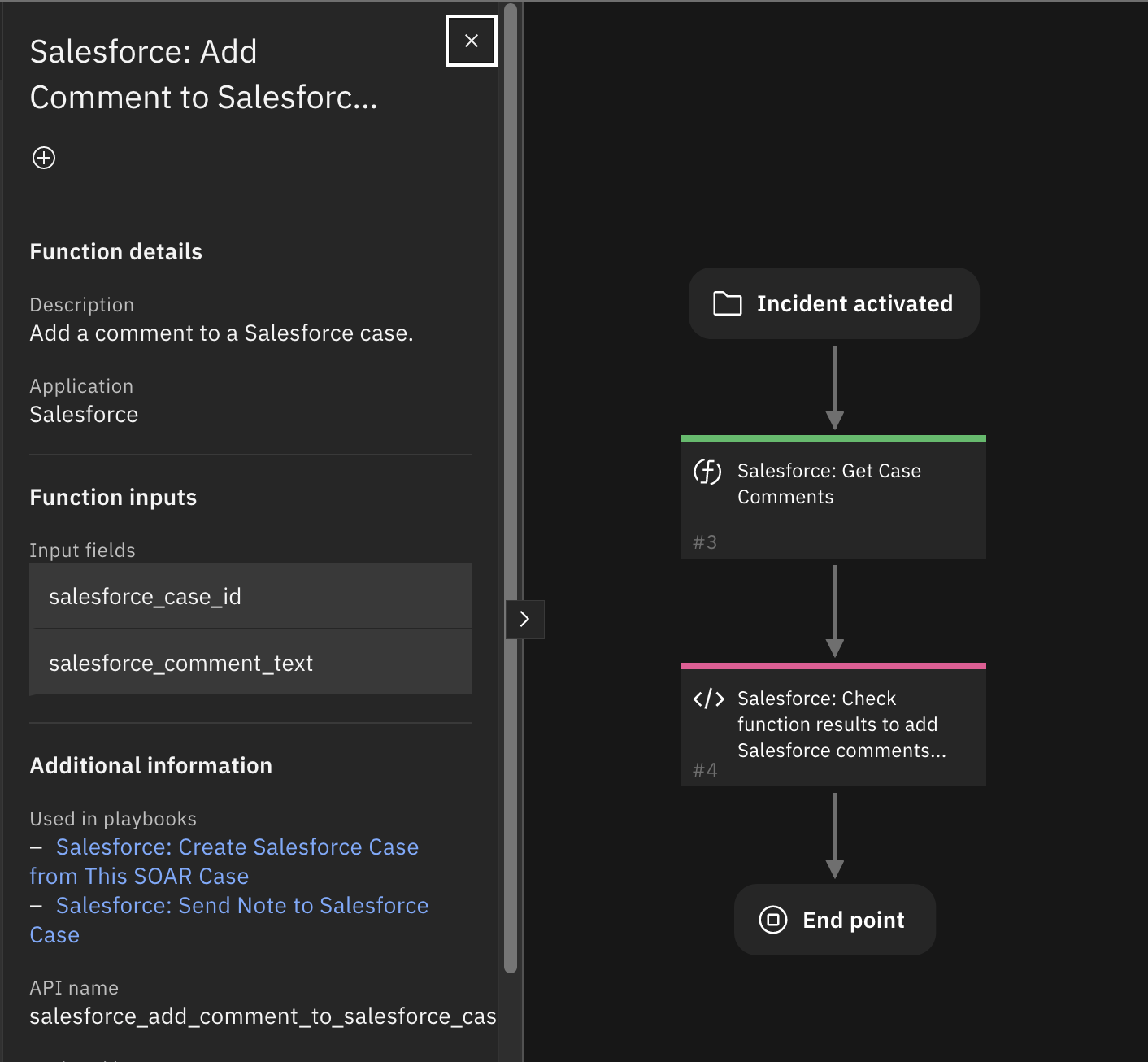This screenshot has height=1062, width=1148.
Task: Select the Salesforce: Check function results node
Action: (x=833, y=725)
